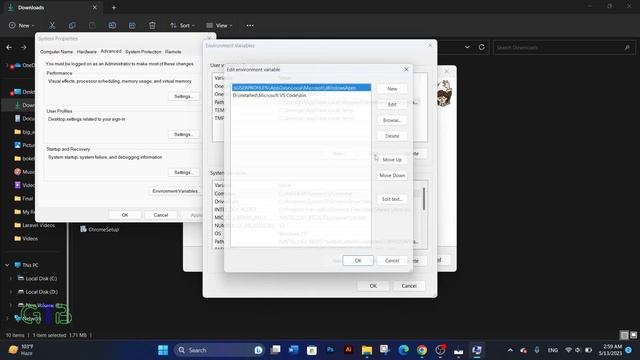Image resolution: width=640 pixels, height=360 pixels.
Task: Click the Environment Variables... button
Action: pyautogui.click(x=176, y=191)
